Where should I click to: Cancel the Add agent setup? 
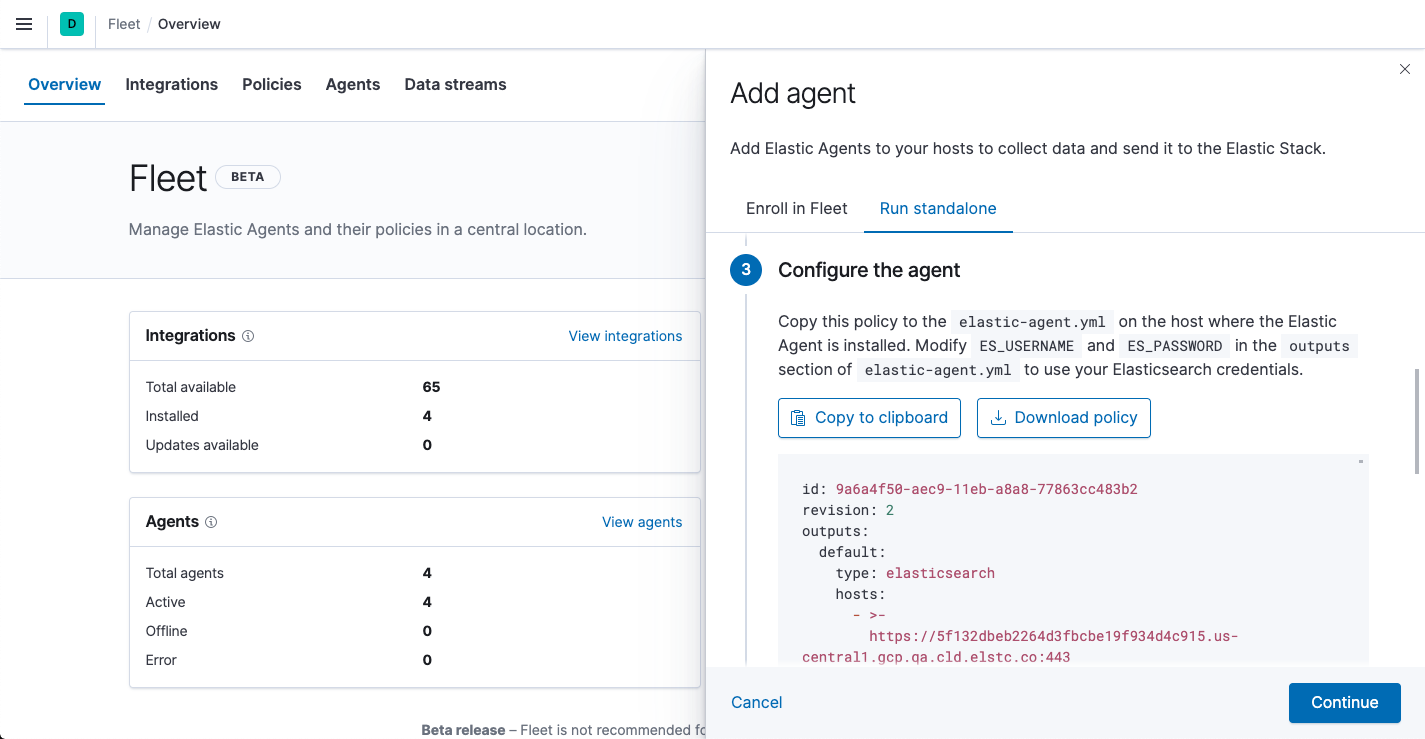[x=756, y=702]
